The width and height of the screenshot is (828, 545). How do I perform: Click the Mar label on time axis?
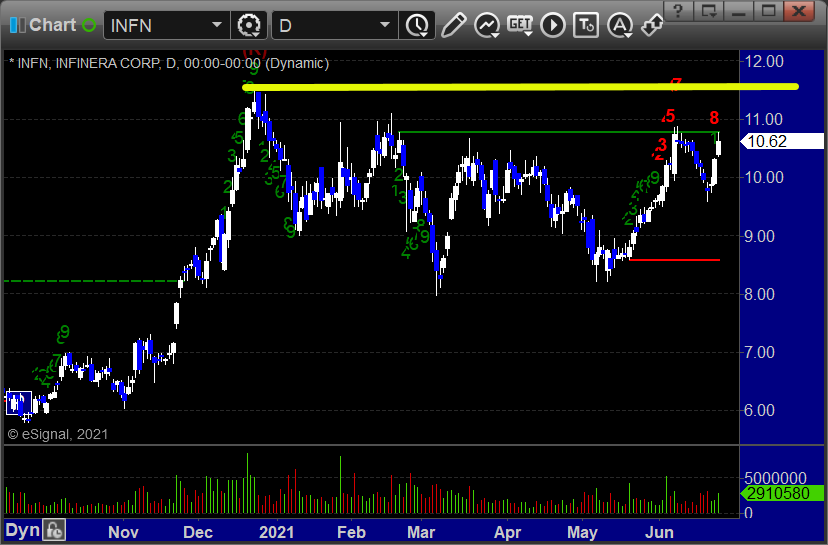(420, 532)
